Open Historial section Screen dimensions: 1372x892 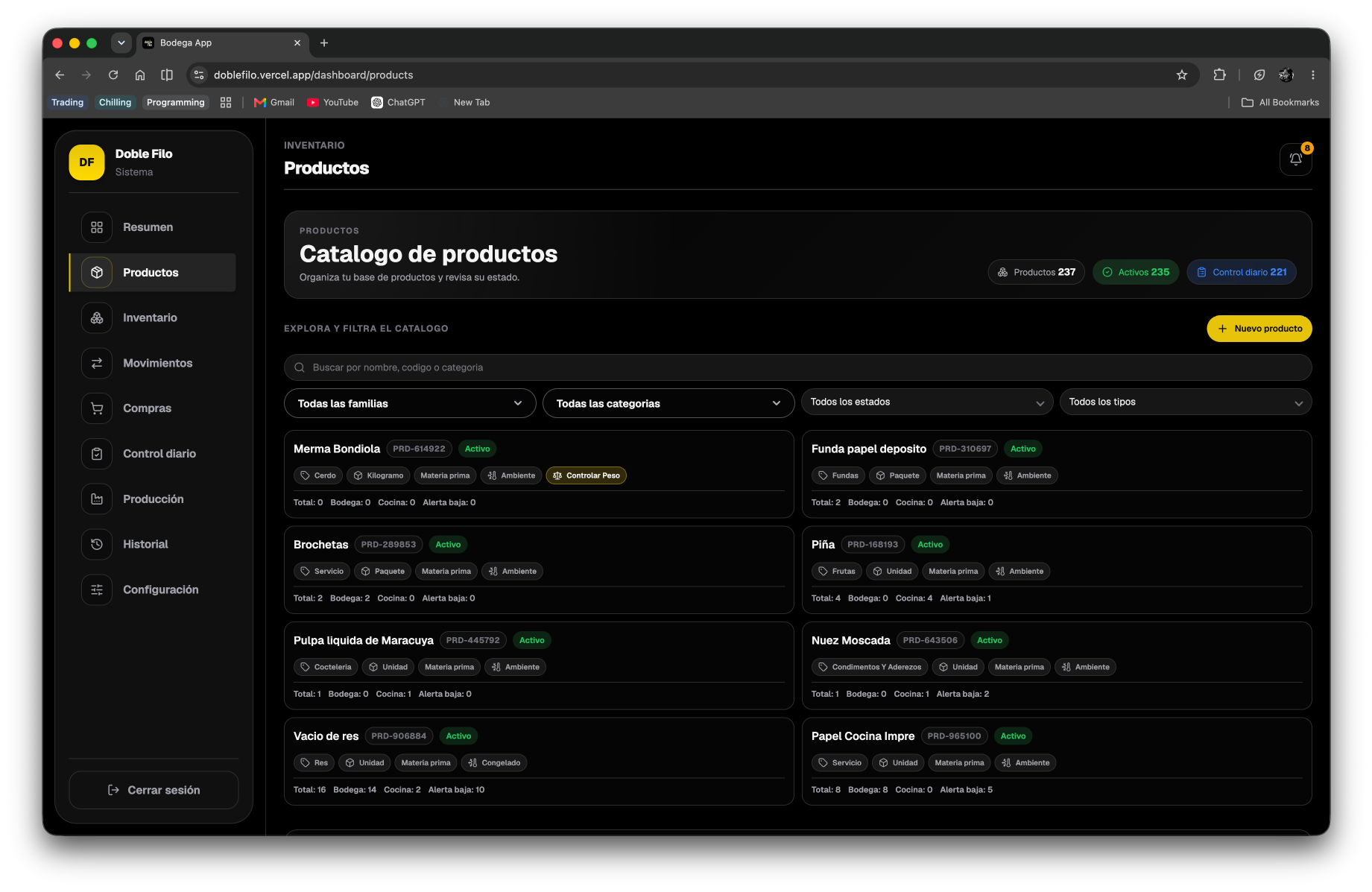click(153, 544)
